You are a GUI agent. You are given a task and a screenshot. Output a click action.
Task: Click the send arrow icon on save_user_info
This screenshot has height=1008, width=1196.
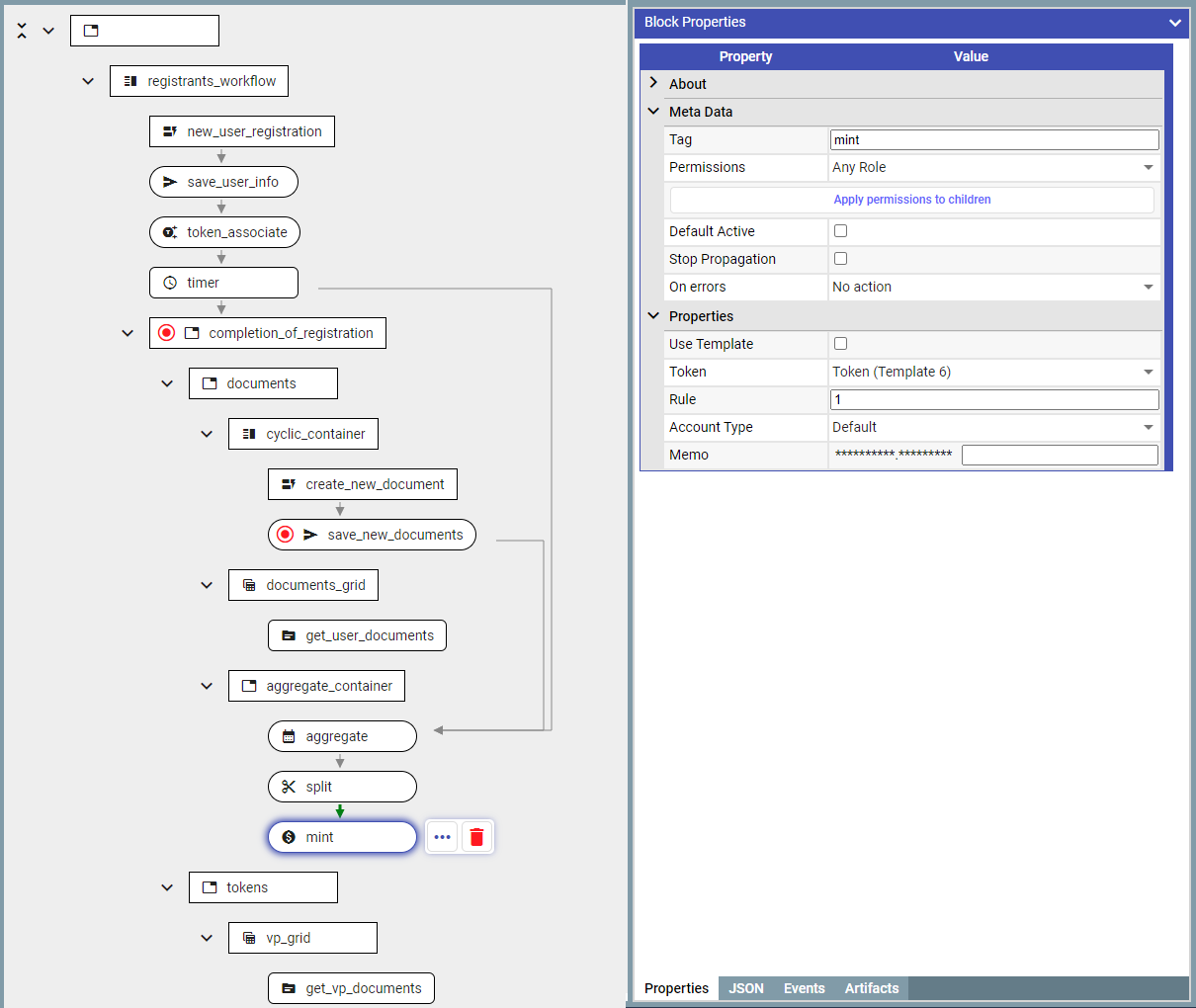point(170,182)
